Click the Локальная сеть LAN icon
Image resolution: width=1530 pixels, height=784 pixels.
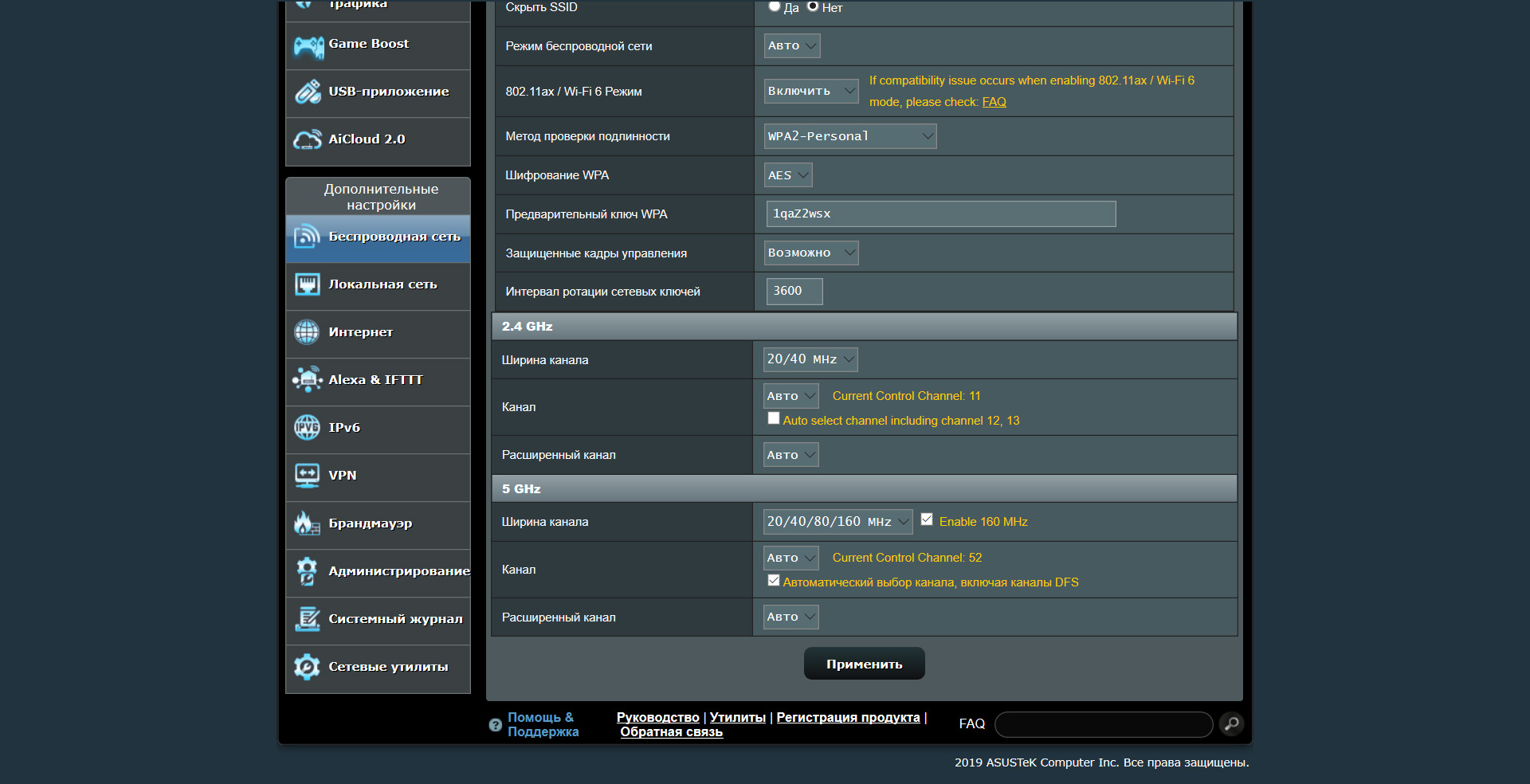click(308, 284)
